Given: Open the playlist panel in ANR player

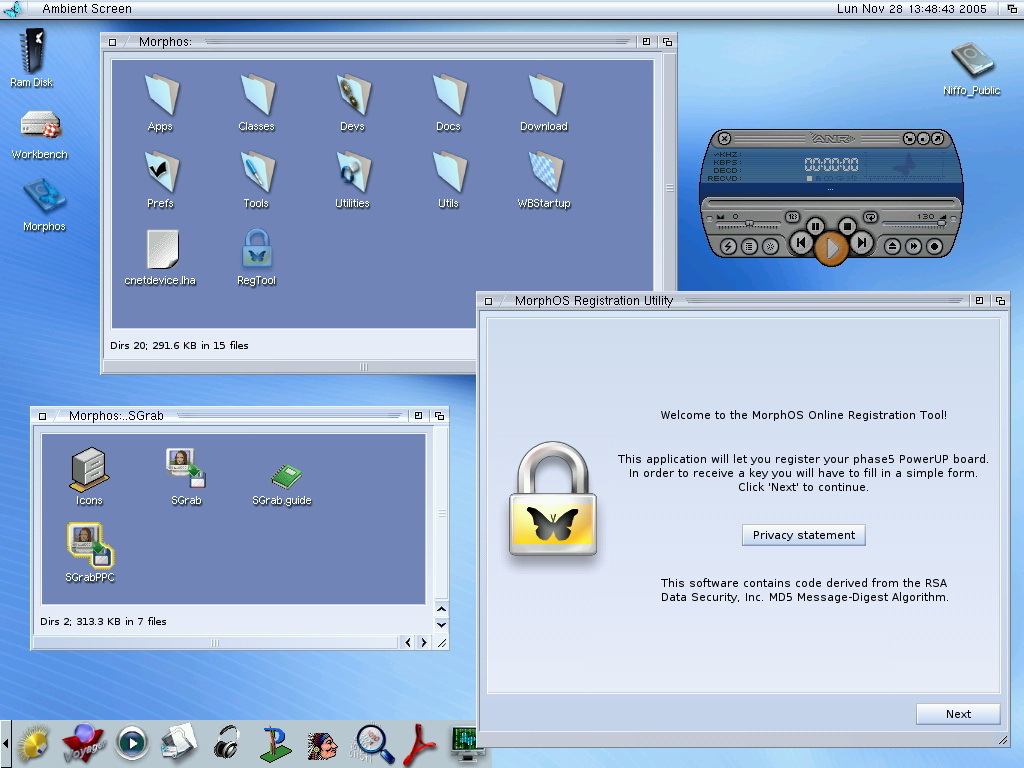Looking at the screenshot, I should 750,246.
